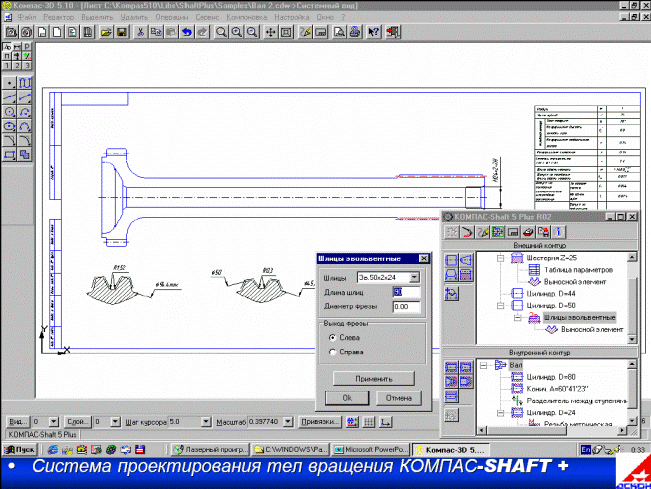Select 'Конич. A=60°41'23"' tree item
The image size is (651, 489).
[x=558, y=389]
